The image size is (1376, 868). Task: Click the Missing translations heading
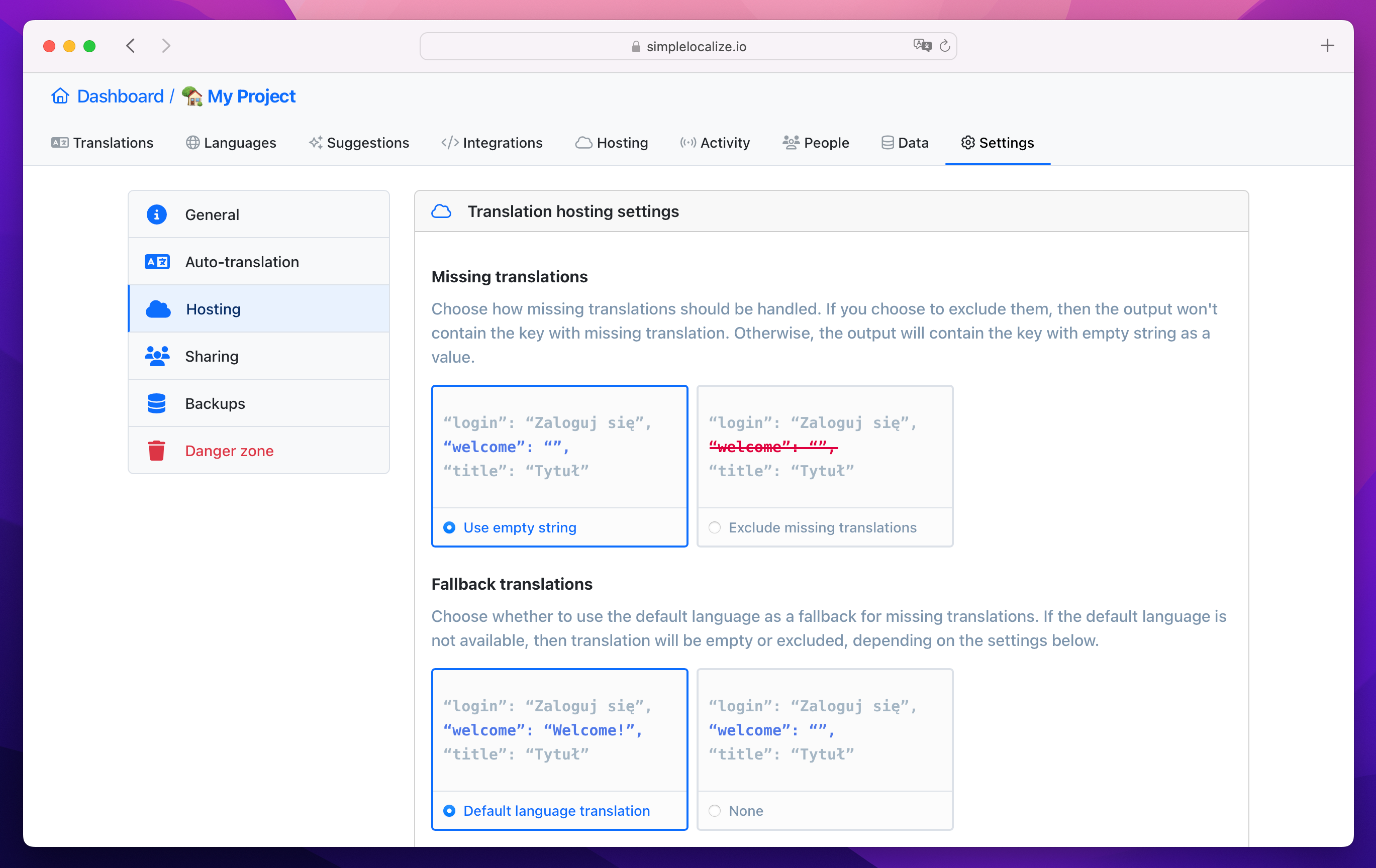pos(509,276)
